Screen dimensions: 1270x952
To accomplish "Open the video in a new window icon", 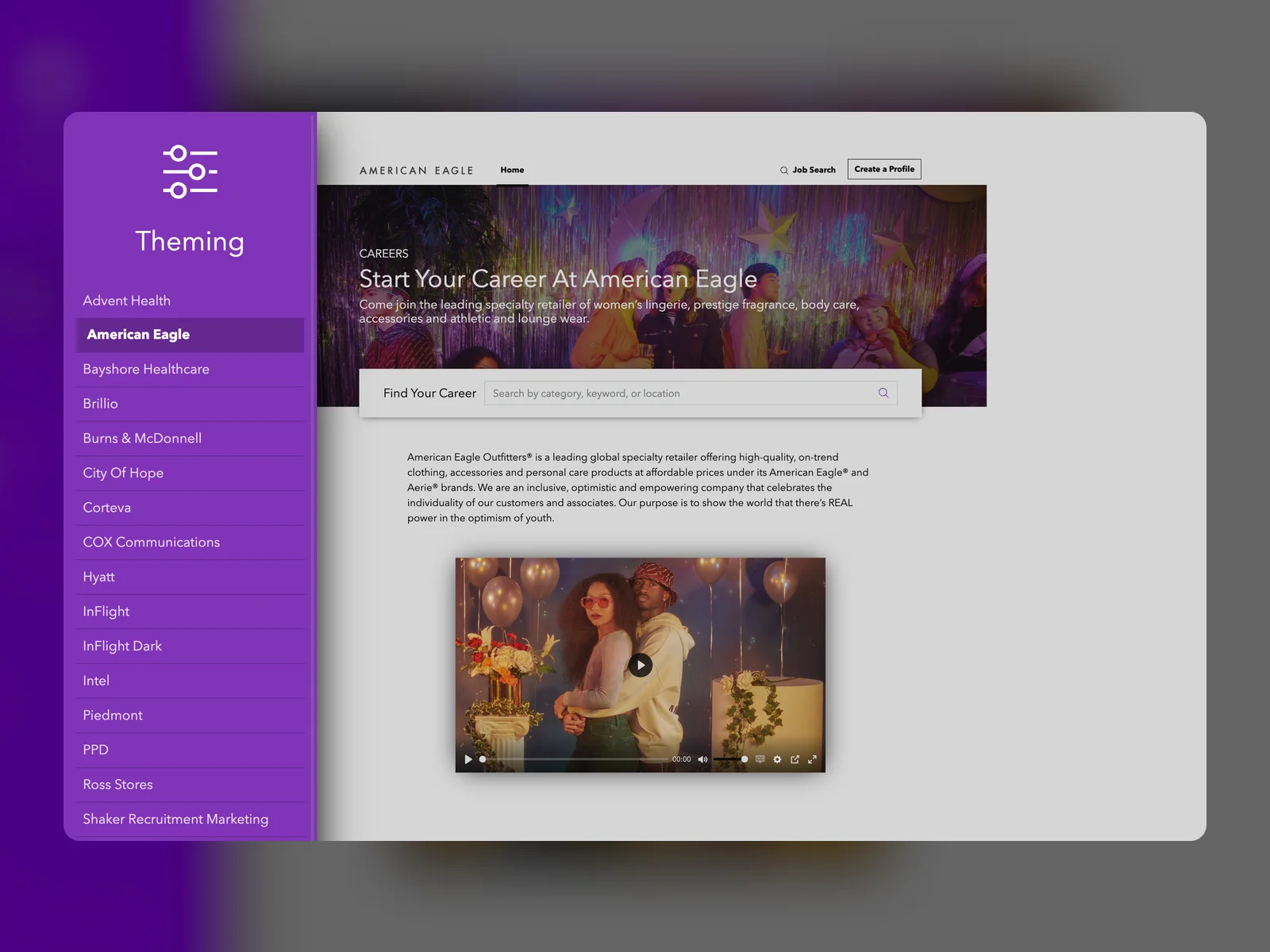I will (795, 759).
